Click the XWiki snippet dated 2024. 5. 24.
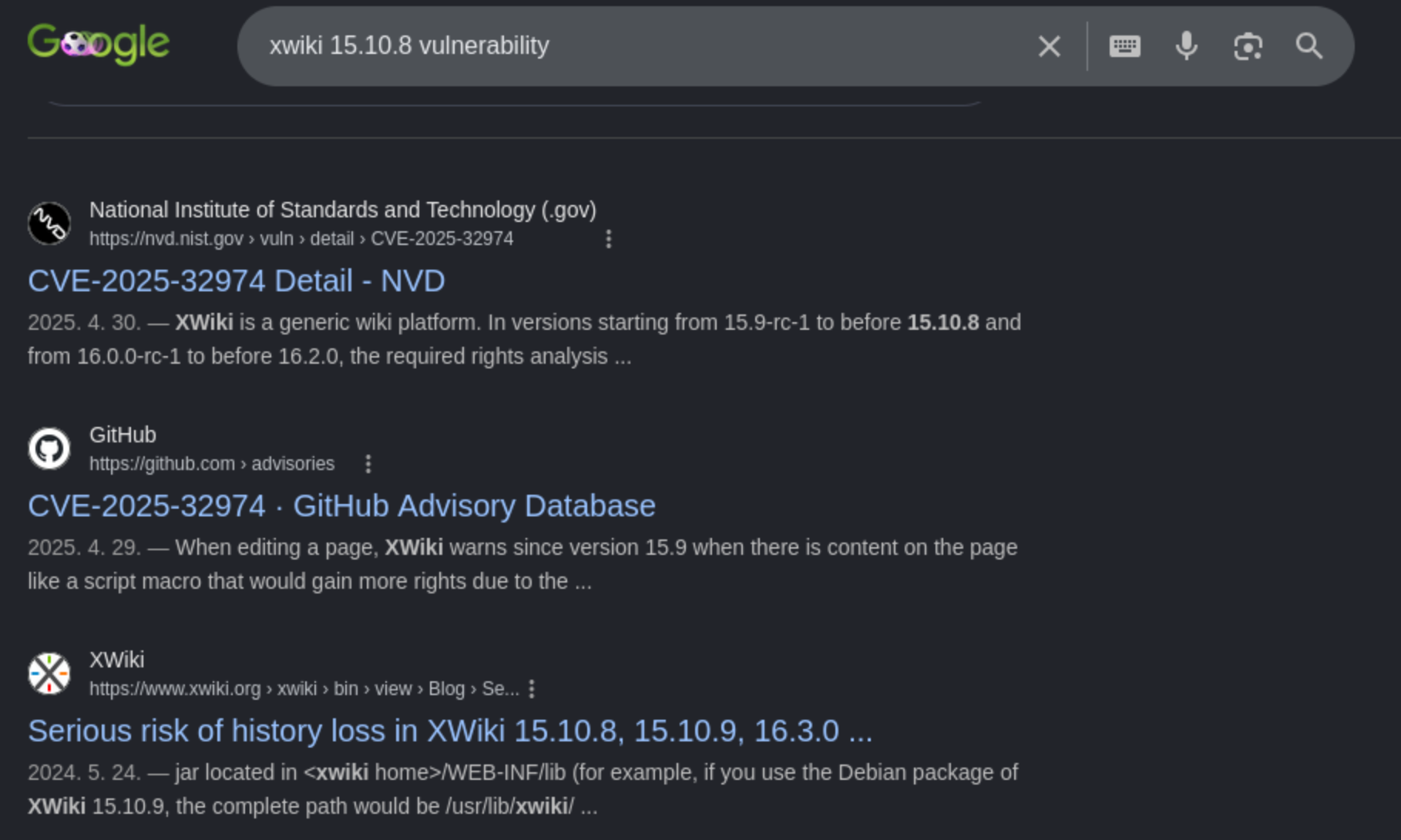Viewport: 1401px width, 840px height. tap(523, 789)
